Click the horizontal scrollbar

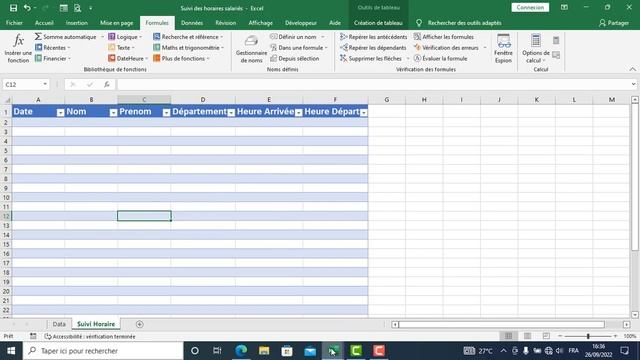click(502, 324)
